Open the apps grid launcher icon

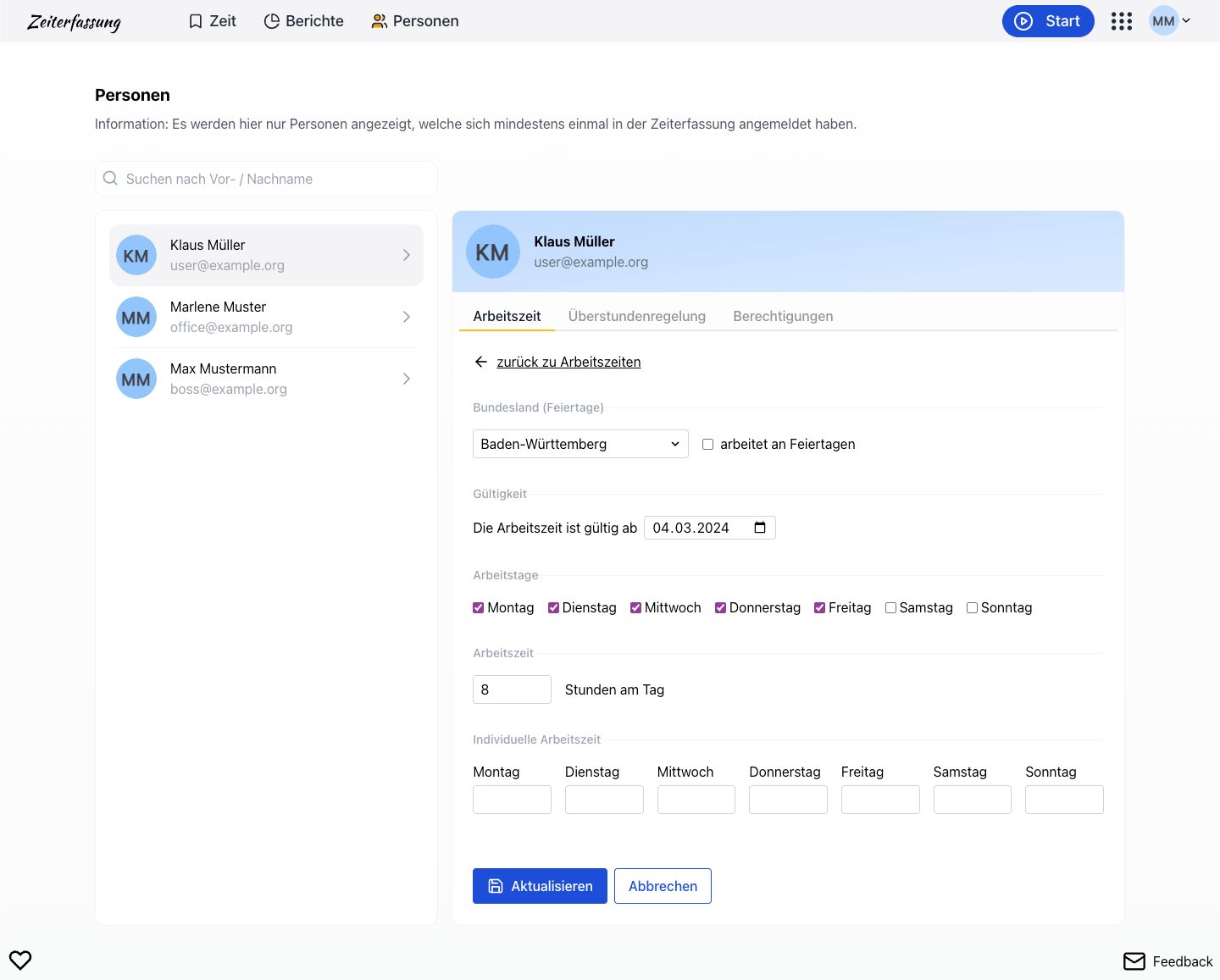coord(1121,21)
